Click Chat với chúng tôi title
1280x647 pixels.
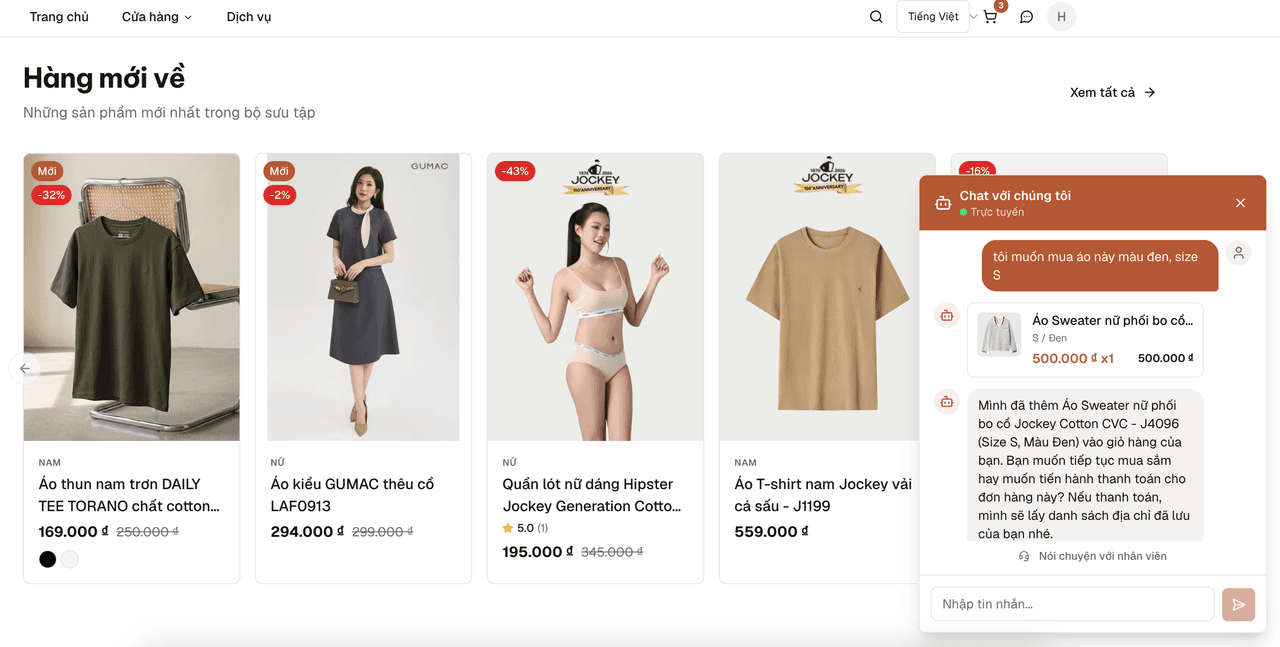[1015, 196]
